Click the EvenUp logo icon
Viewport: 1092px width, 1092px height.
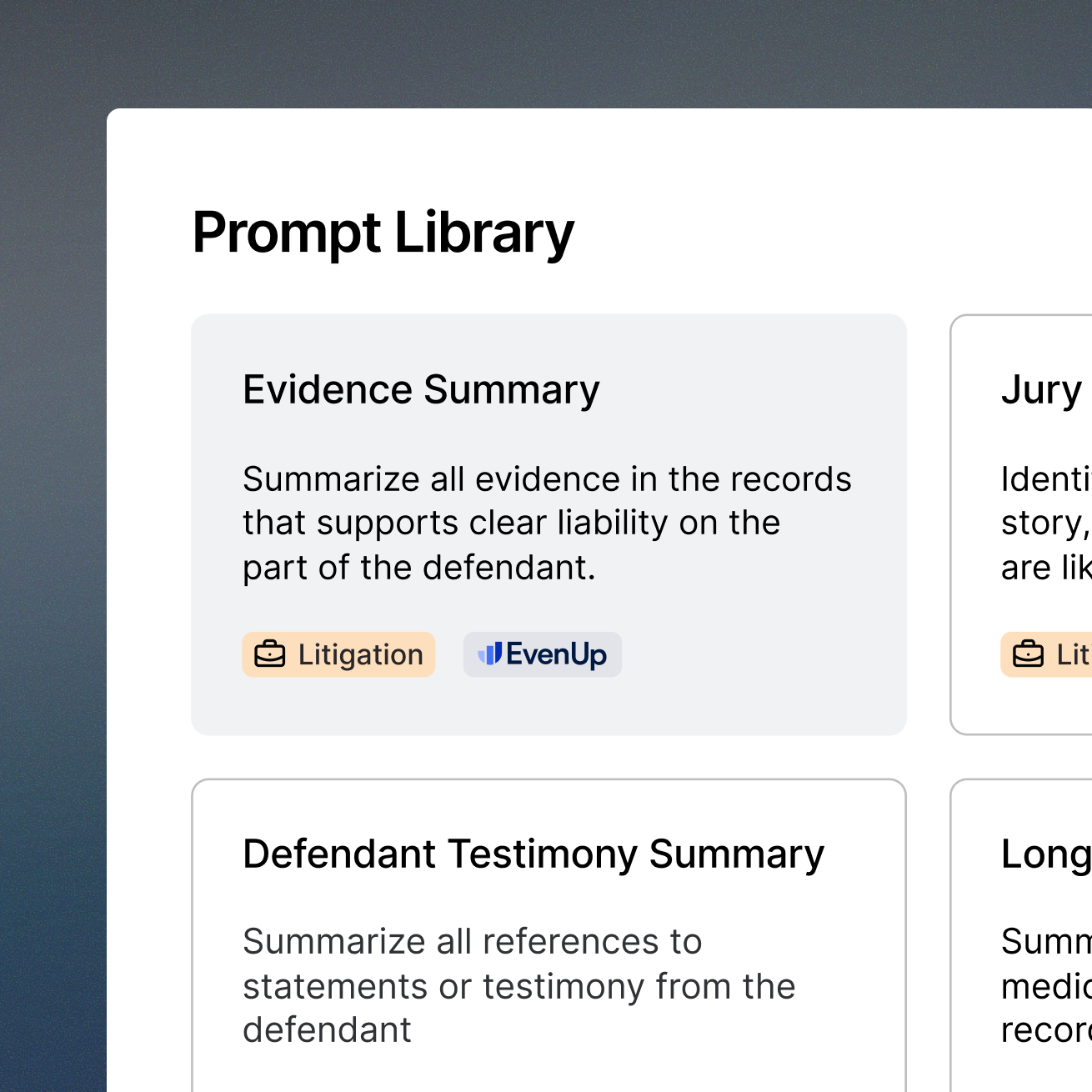tap(490, 654)
